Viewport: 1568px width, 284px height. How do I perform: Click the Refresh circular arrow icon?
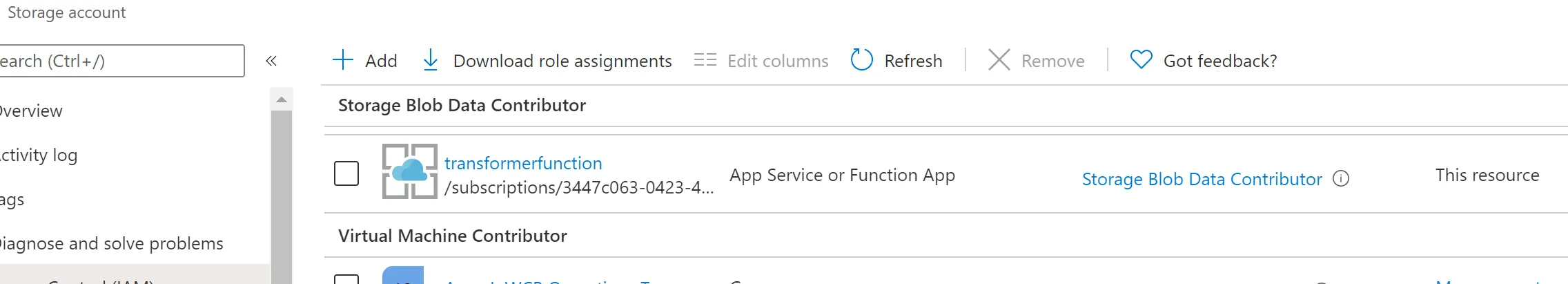coord(862,60)
